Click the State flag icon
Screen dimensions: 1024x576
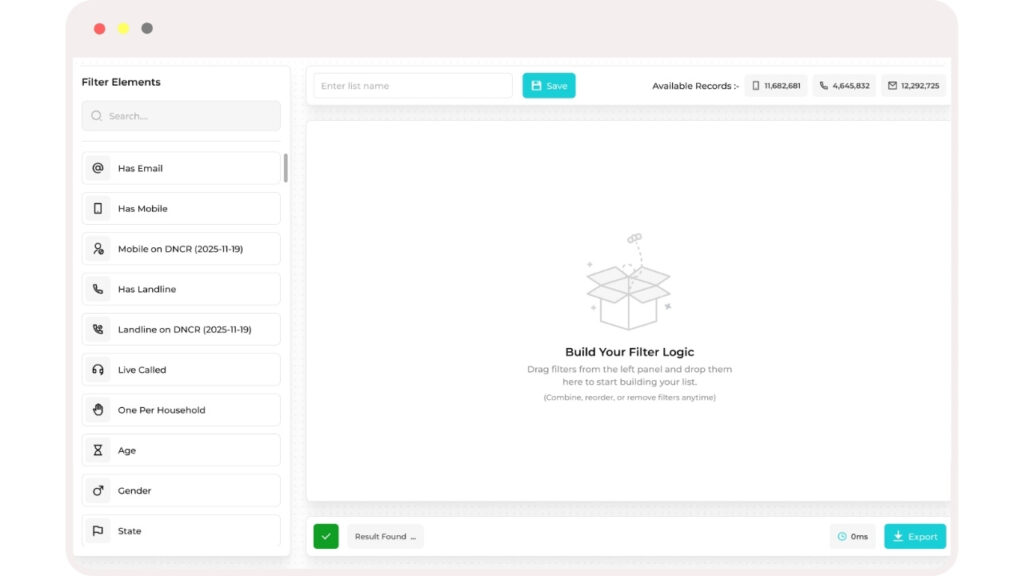tap(98, 531)
